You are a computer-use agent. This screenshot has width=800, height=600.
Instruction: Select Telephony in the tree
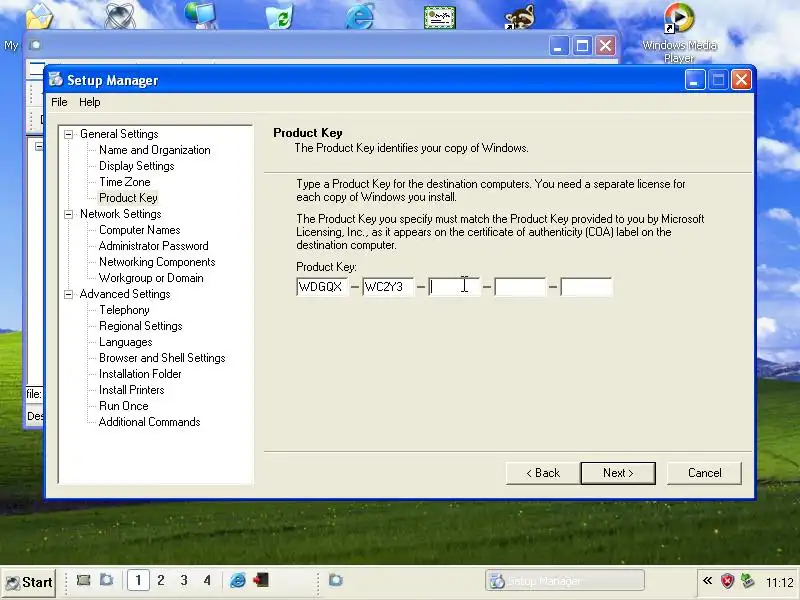[124, 310]
